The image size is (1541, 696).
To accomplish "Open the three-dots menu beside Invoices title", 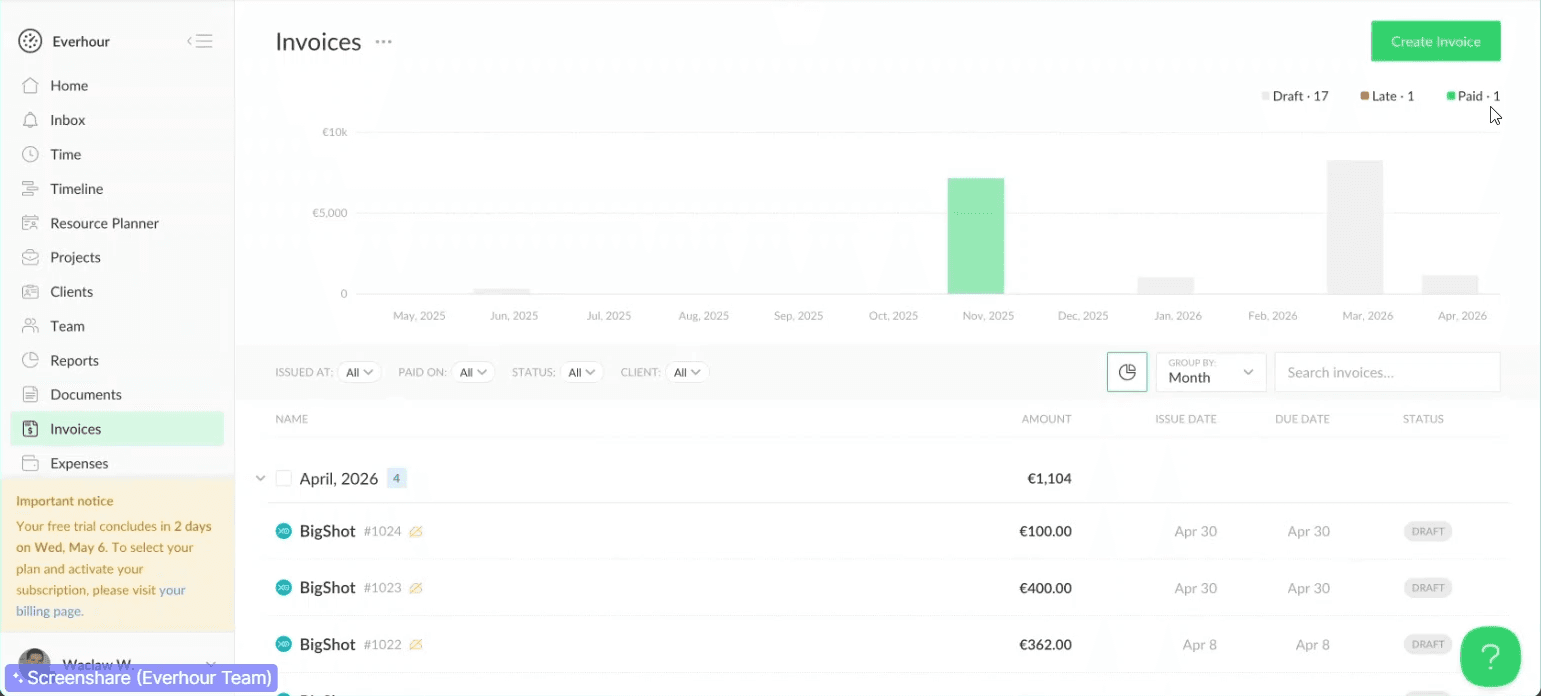I will tap(383, 42).
